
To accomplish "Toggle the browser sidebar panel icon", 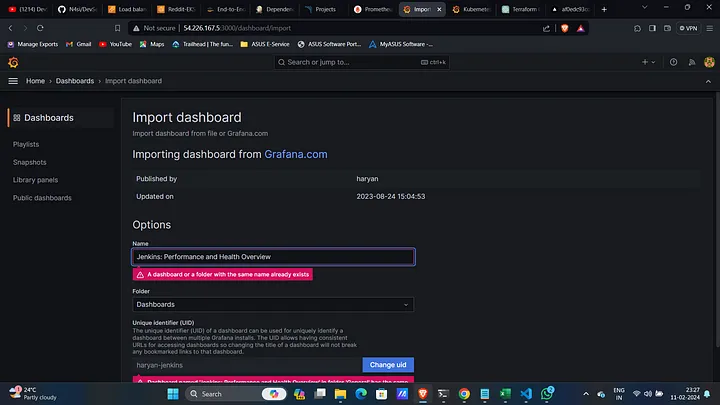I will (x=652, y=28).
